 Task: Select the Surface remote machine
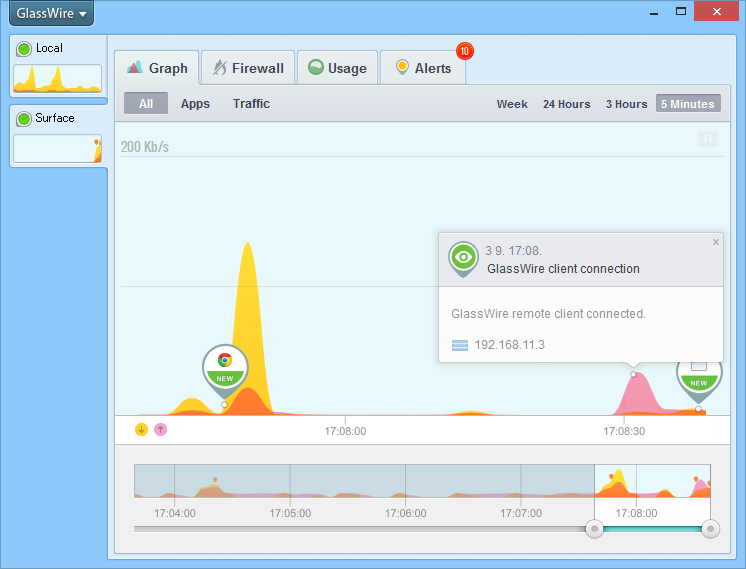click(58, 136)
